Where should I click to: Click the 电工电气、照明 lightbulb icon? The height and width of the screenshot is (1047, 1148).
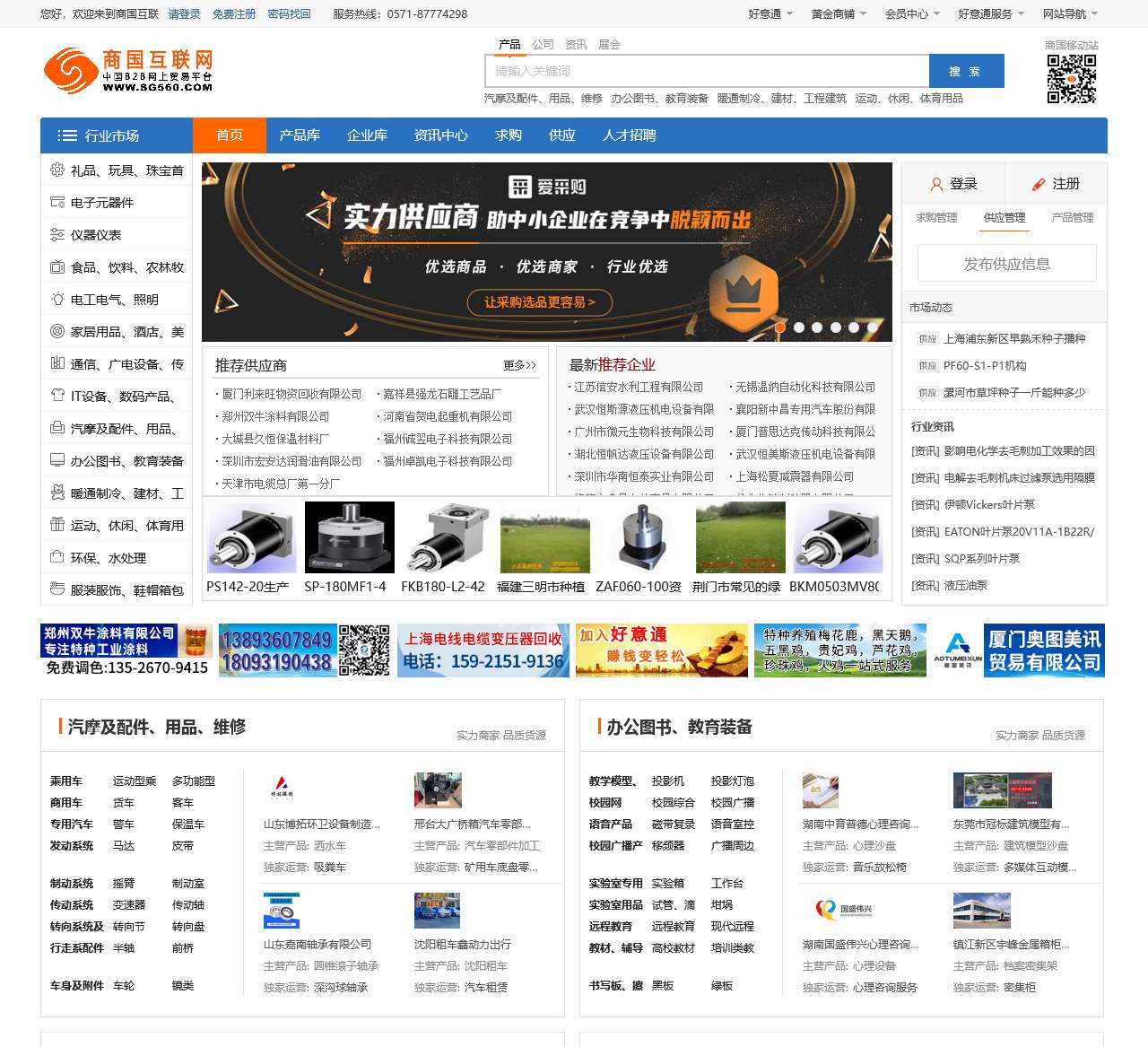pos(56,299)
